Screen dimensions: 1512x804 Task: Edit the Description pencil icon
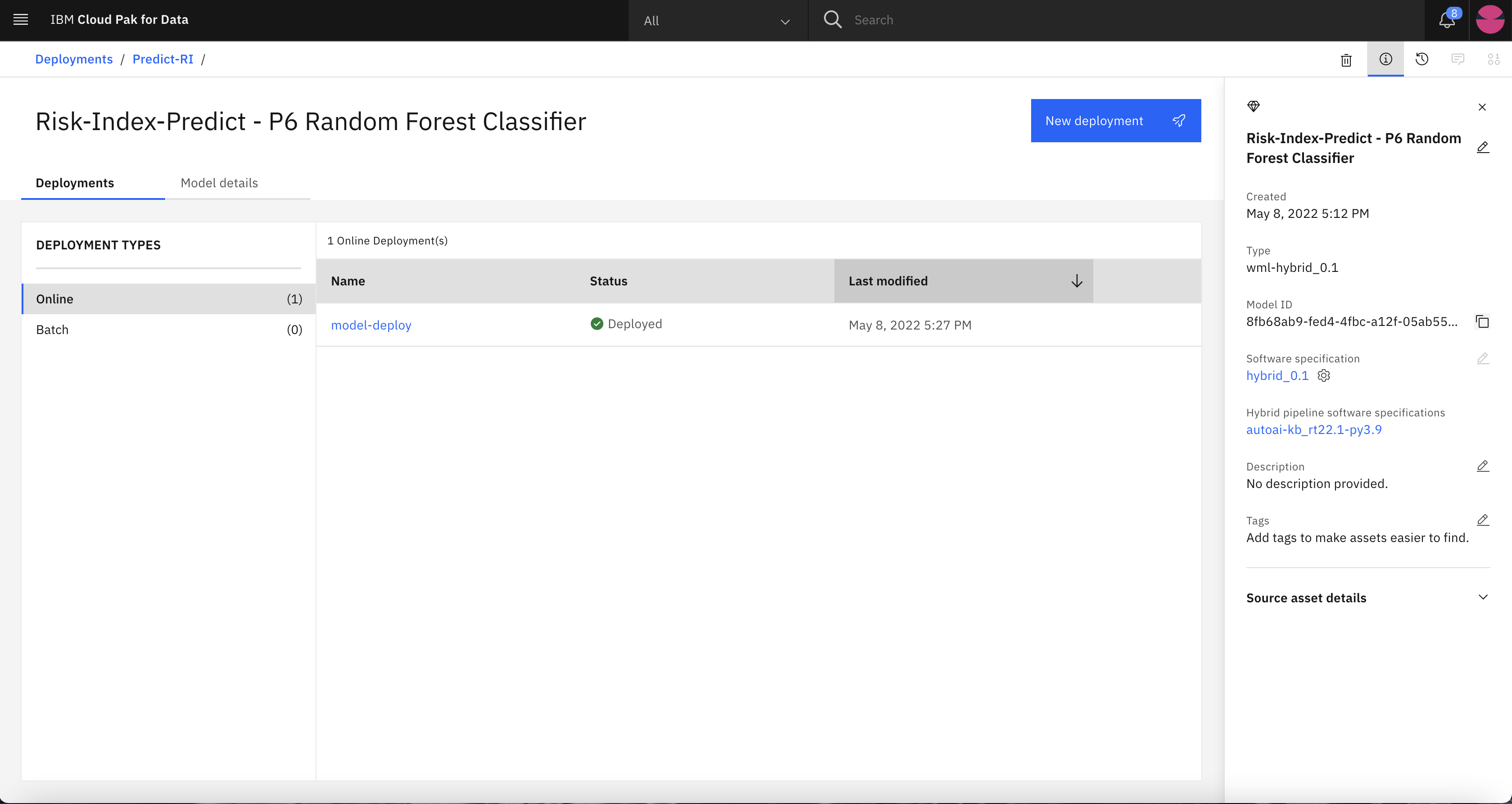(1483, 466)
